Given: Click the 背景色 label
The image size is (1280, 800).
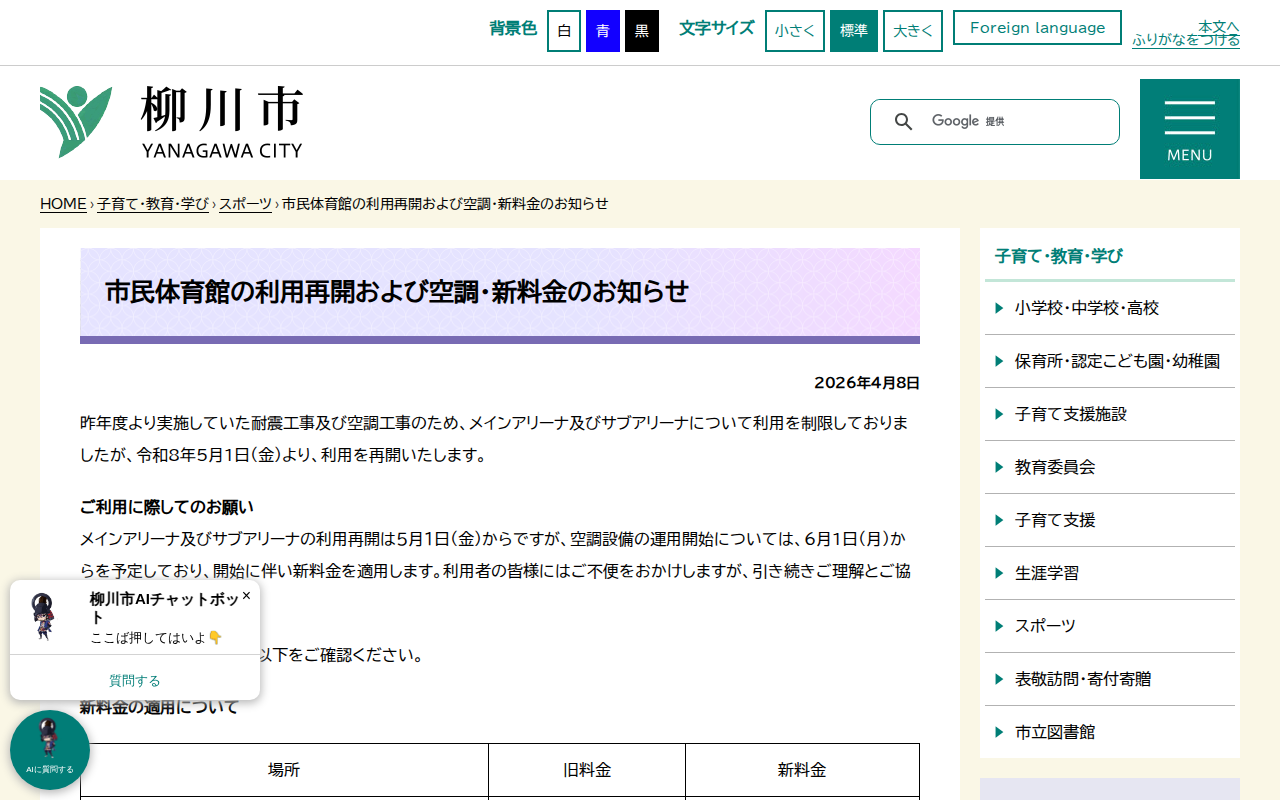Looking at the screenshot, I should [x=513, y=29].
